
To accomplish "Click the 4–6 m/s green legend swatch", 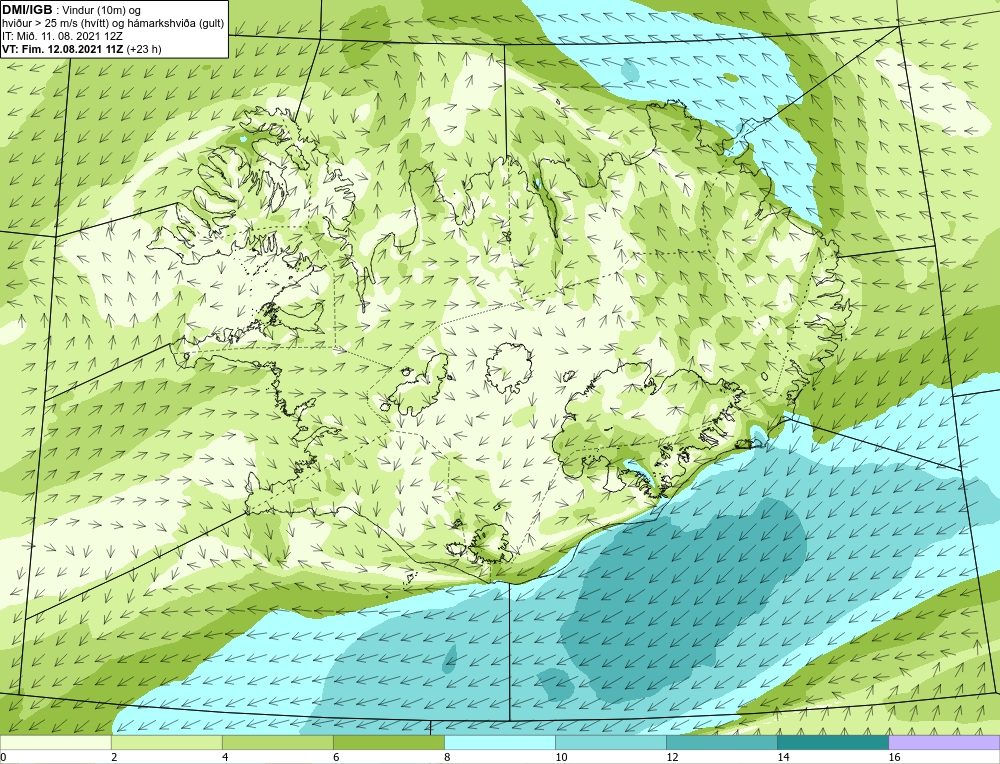I will point(277,742).
